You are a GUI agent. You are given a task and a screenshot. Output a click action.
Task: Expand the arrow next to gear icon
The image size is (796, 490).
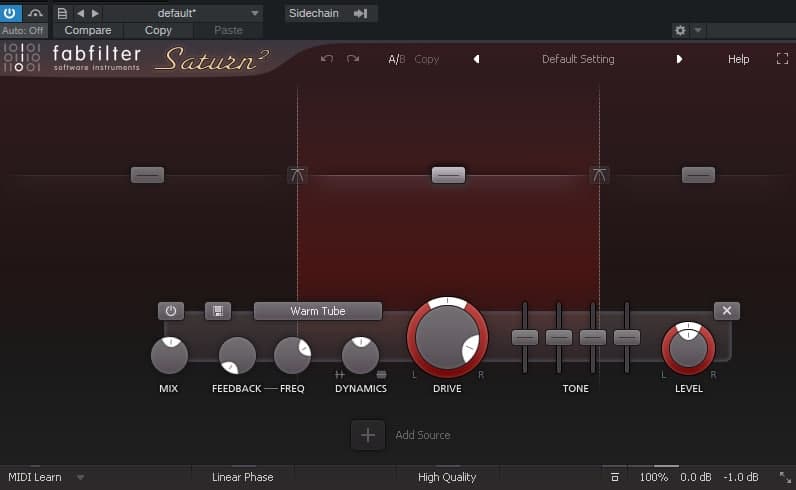coord(698,30)
